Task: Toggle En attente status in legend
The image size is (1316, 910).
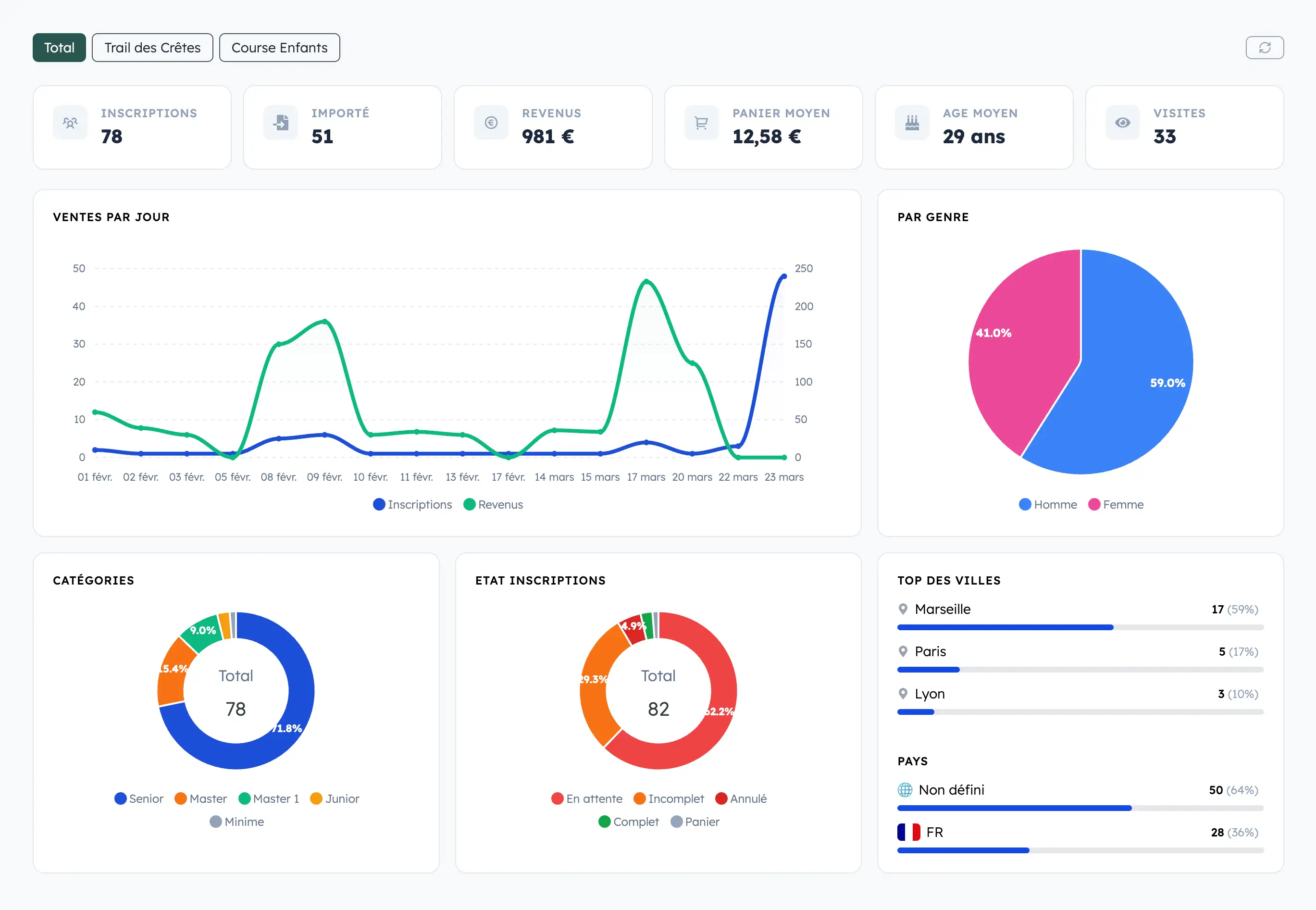Action: point(586,798)
